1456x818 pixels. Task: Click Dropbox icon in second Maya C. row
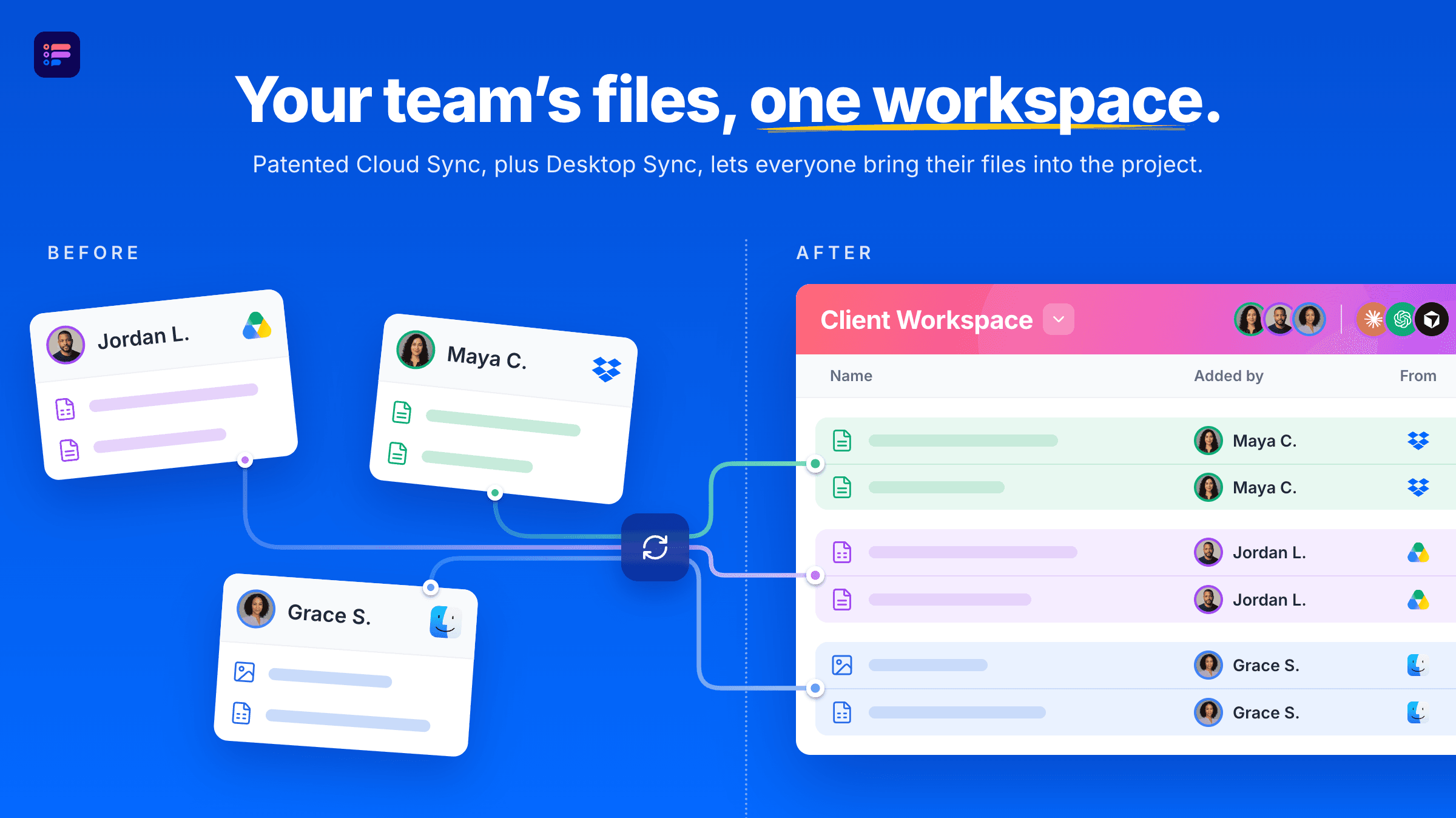[x=1418, y=487]
